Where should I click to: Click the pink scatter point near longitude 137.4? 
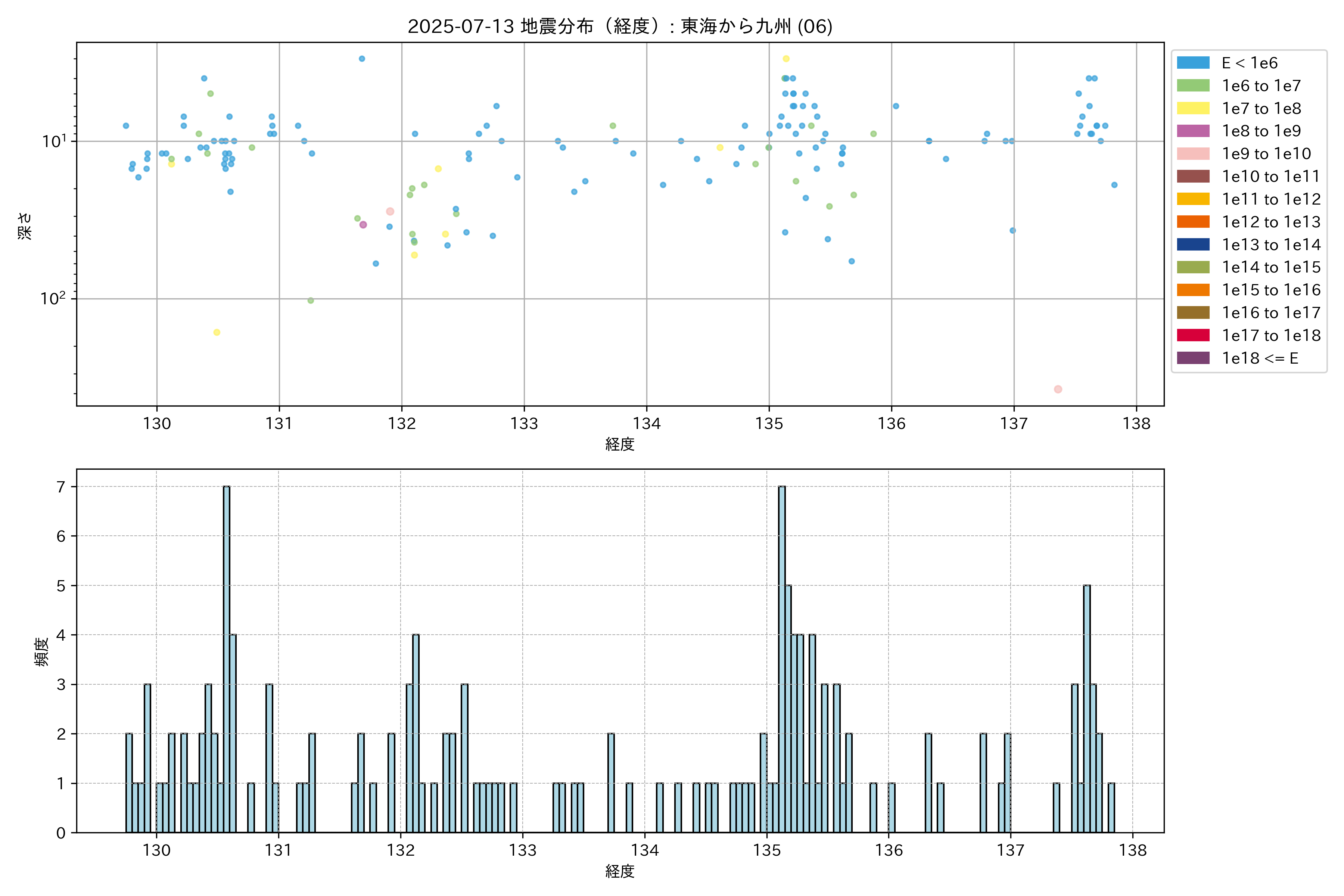coord(1058,389)
